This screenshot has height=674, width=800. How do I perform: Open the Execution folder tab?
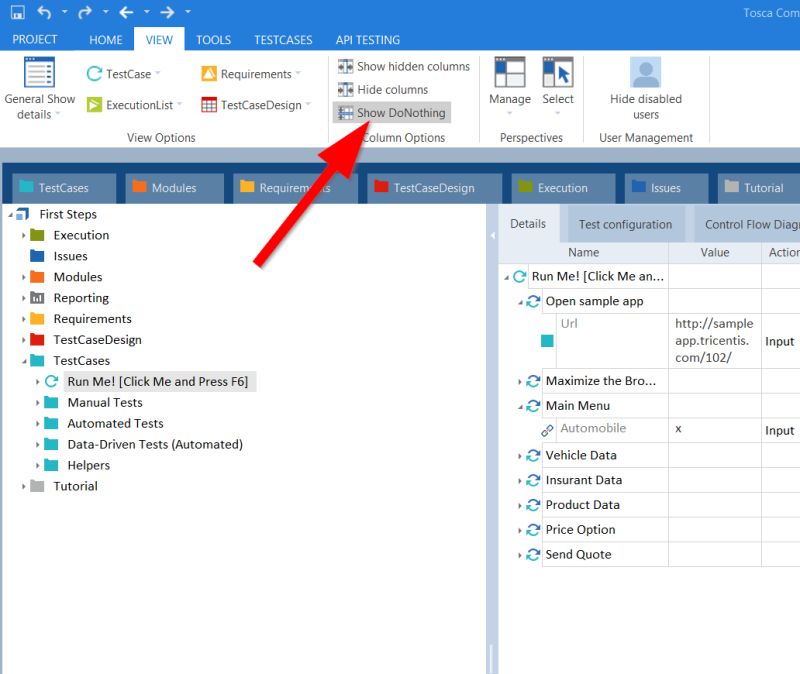click(x=563, y=188)
